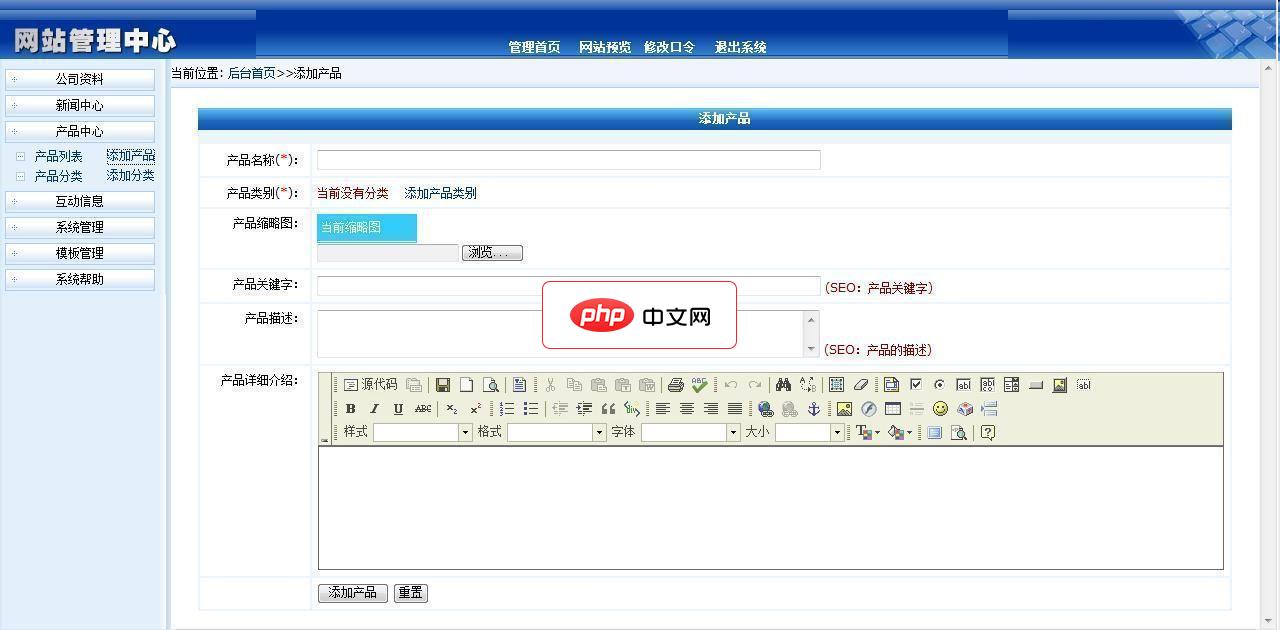This screenshot has width=1280, height=630.
Task: Expand the 公司资料 sidebar section
Action: pos(80,79)
